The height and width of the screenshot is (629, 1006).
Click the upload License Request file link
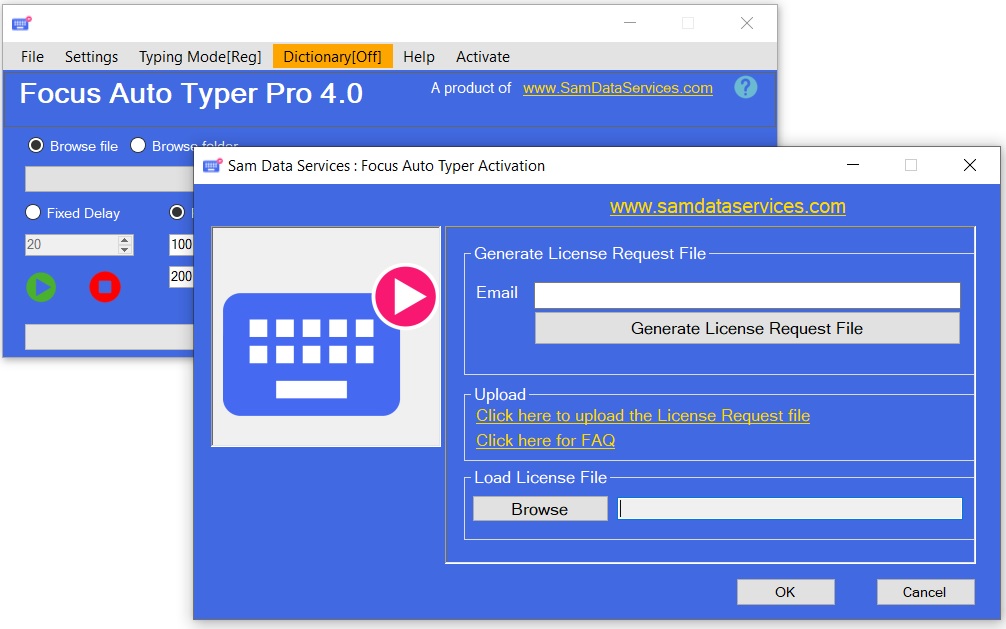[x=643, y=416]
